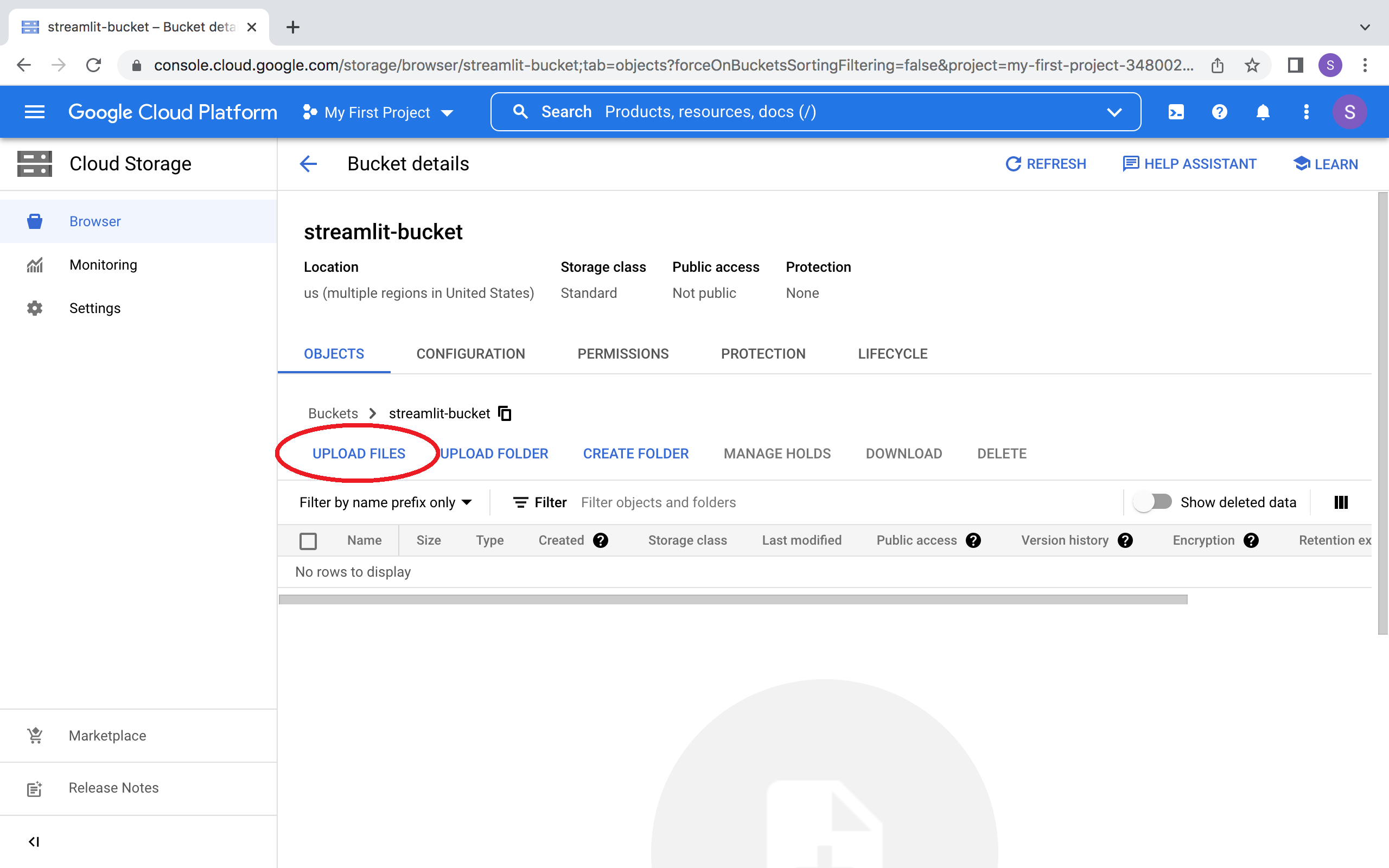
Task: Click the Notifications bell icon
Action: (x=1263, y=111)
